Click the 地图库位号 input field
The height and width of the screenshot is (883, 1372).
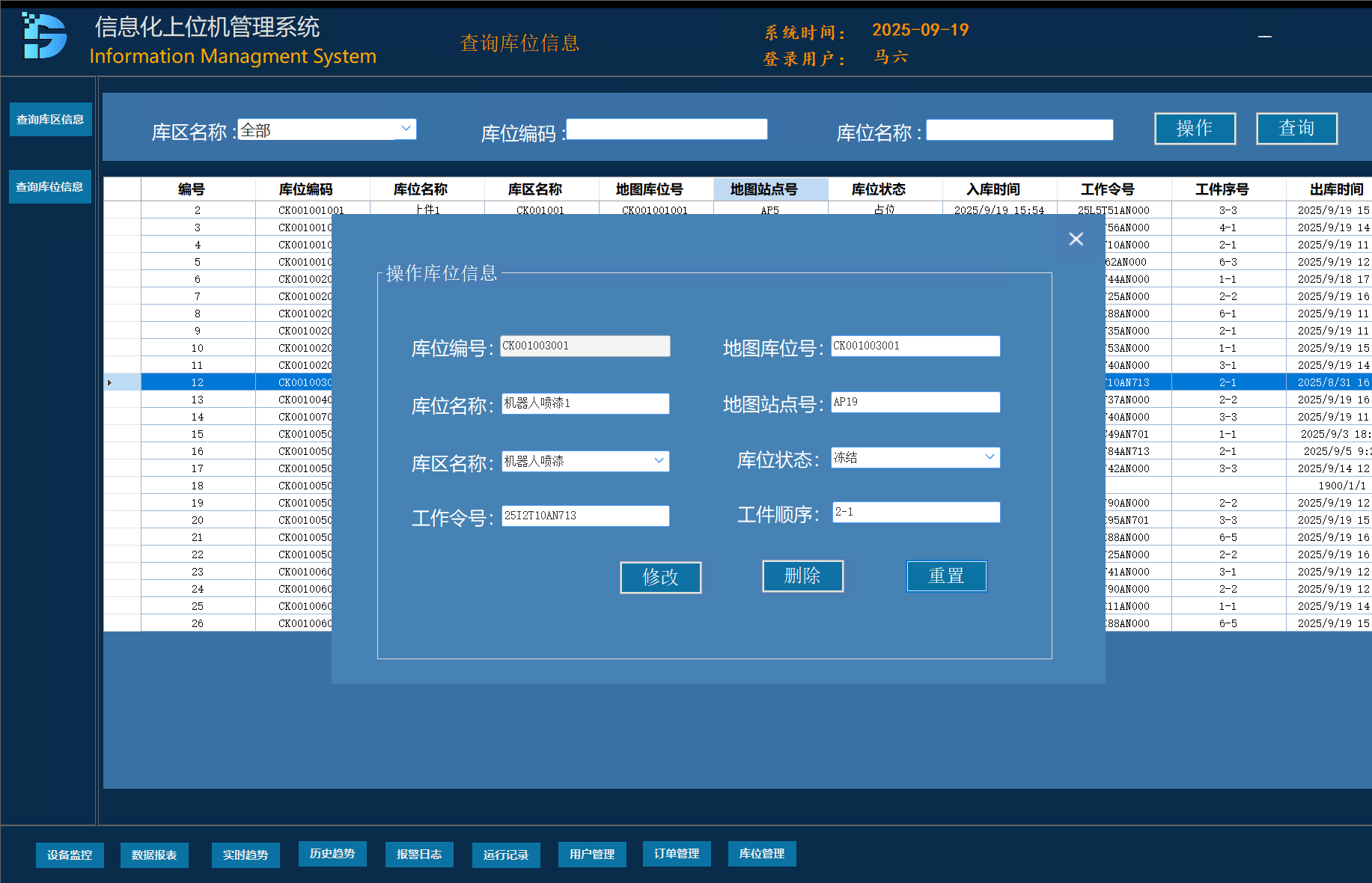tap(915, 346)
